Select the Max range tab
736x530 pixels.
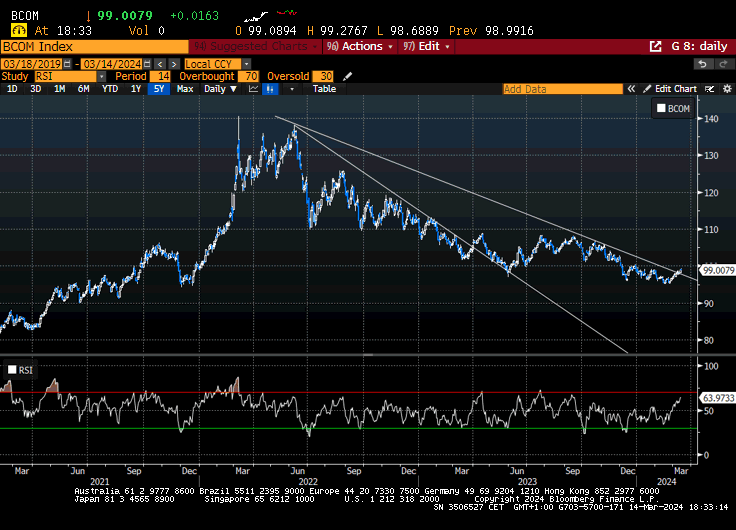tap(185, 89)
